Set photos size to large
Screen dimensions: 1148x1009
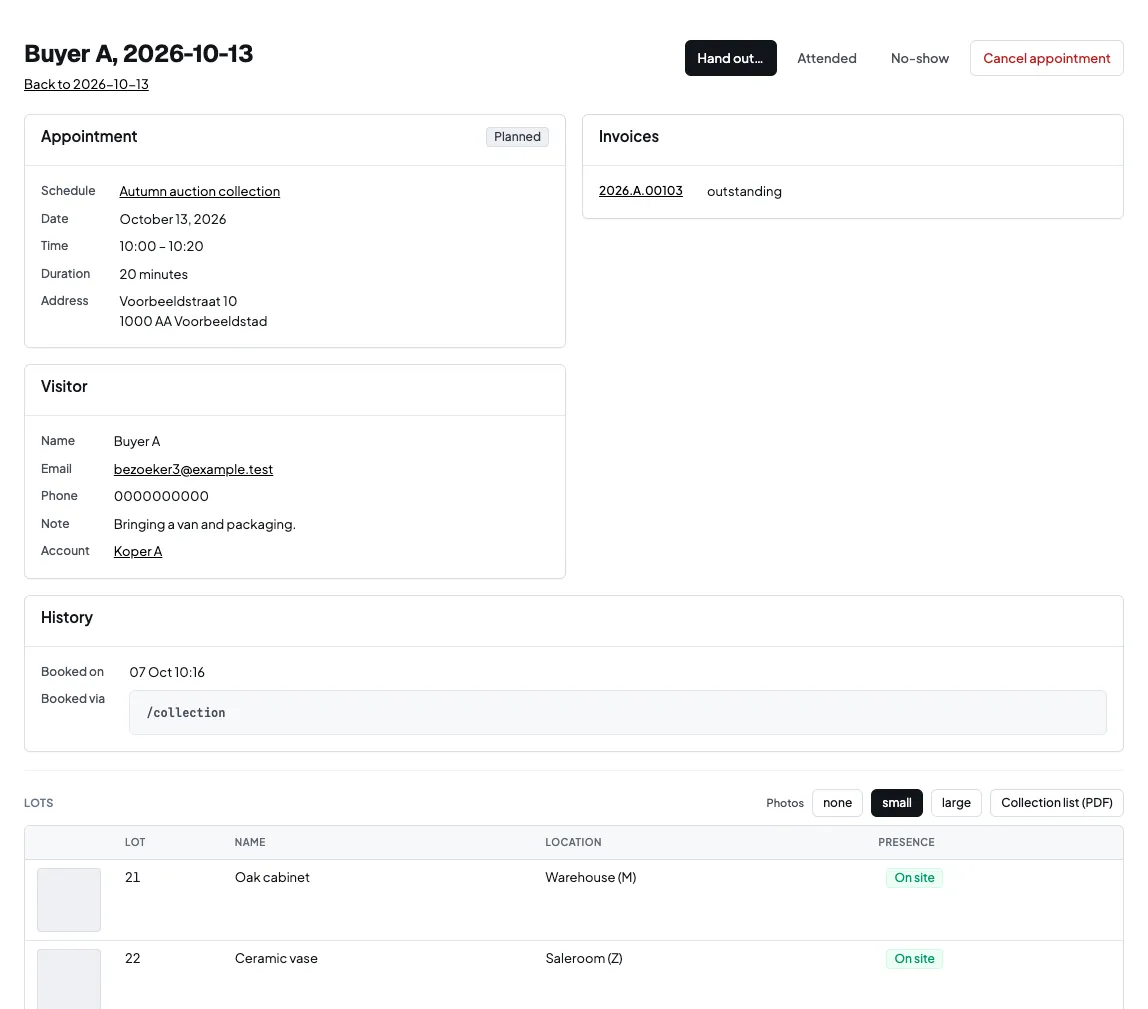[955, 803]
